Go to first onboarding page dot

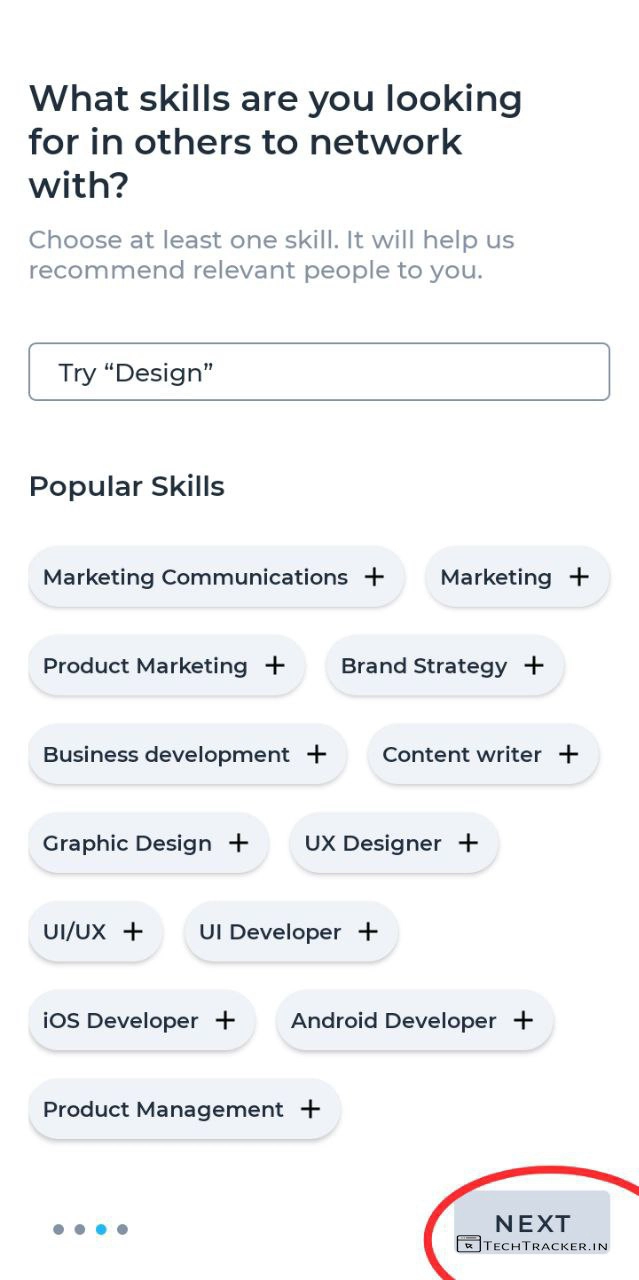pos(58,1229)
